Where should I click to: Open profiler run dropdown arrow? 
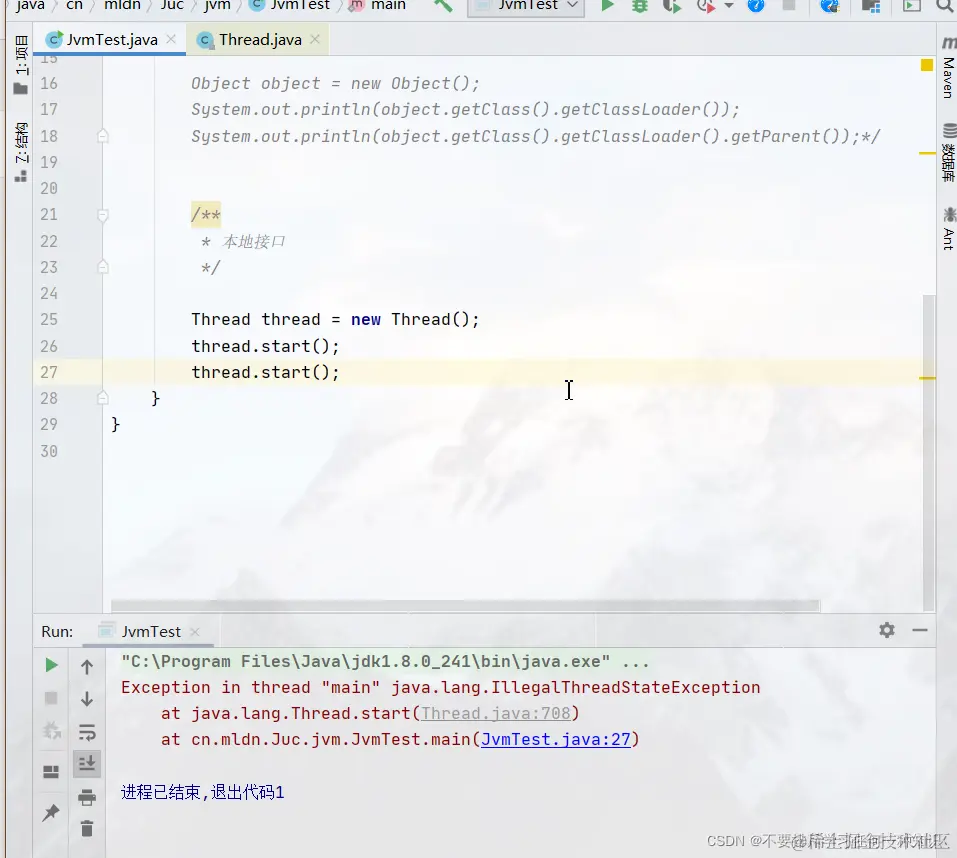coord(729,5)
